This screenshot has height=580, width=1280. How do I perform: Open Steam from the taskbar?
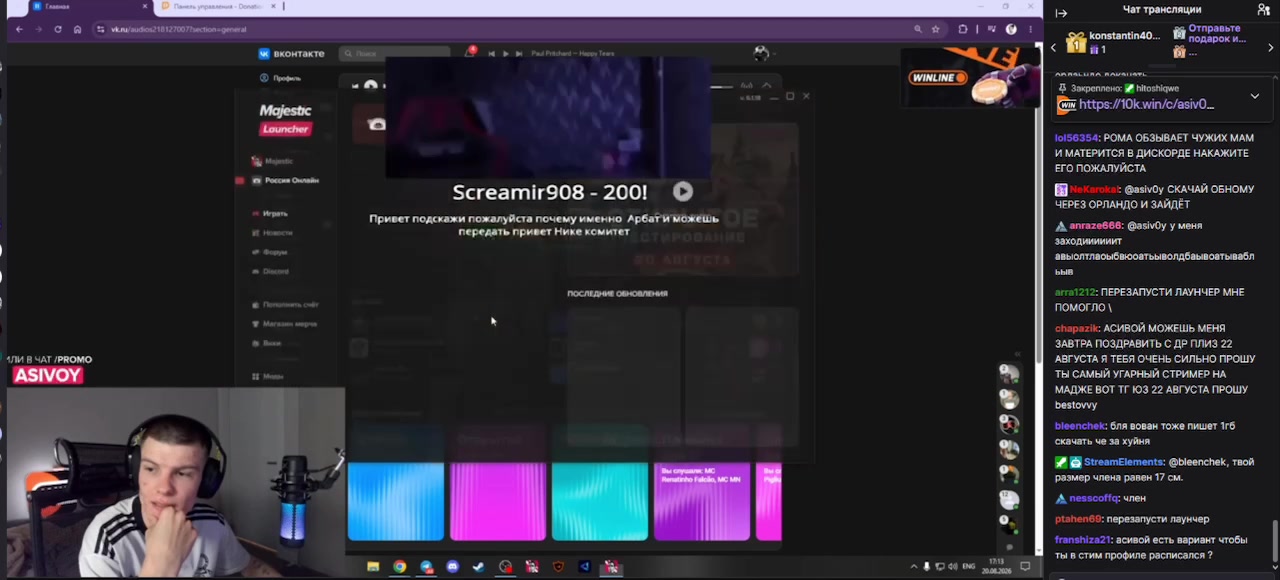pos(478,567)
